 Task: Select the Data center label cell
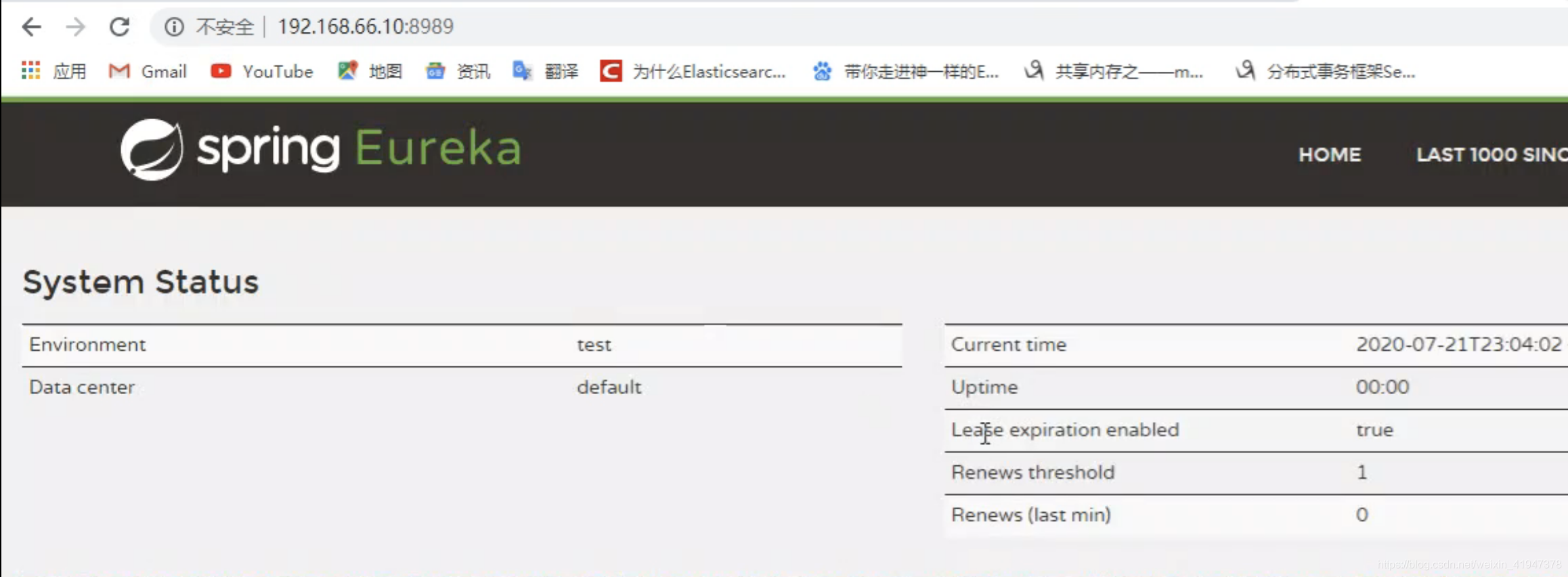pyautogui.click(x=82, y=387)
